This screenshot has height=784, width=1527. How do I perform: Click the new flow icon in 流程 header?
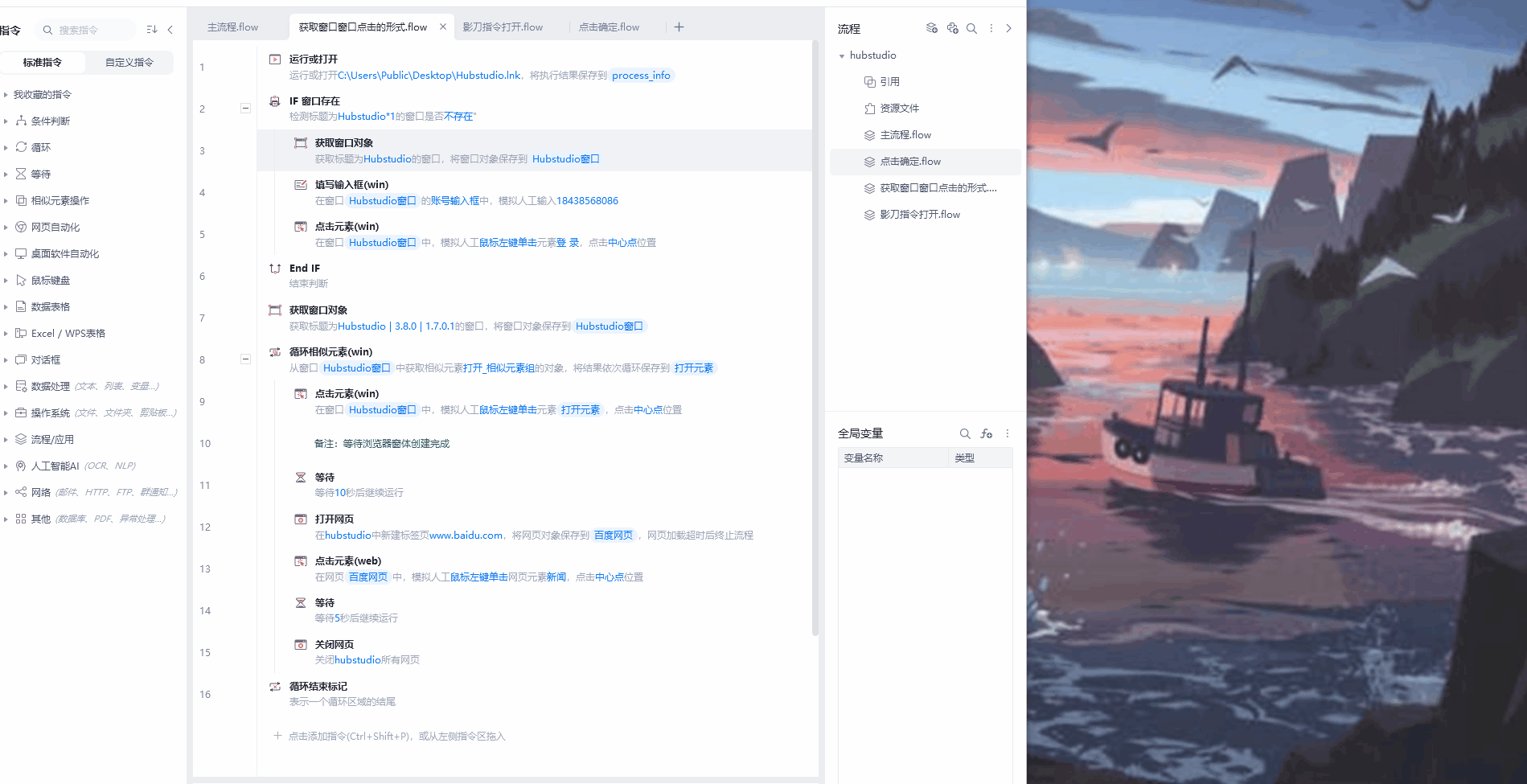(932, 28)
